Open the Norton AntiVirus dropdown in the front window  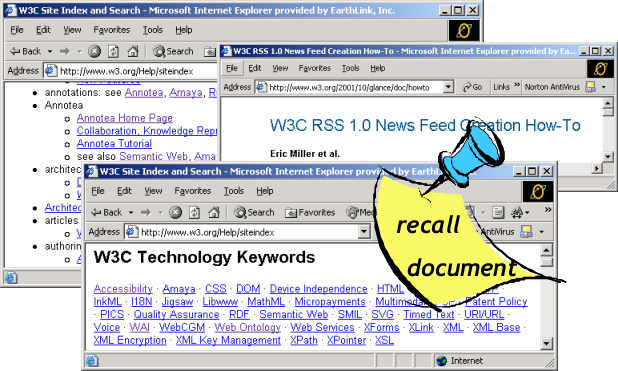(x=542, y=232)
